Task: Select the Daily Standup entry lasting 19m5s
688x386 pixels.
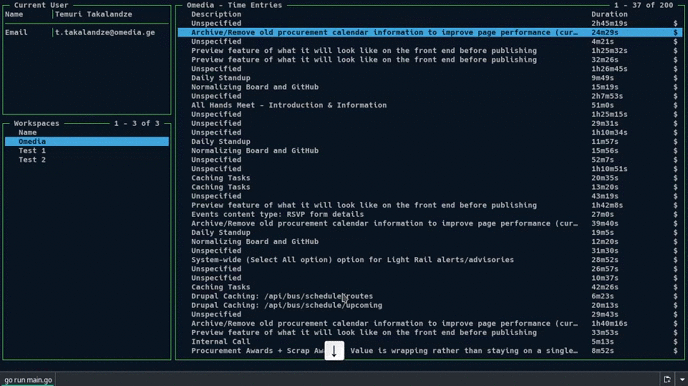Action: 430,232
